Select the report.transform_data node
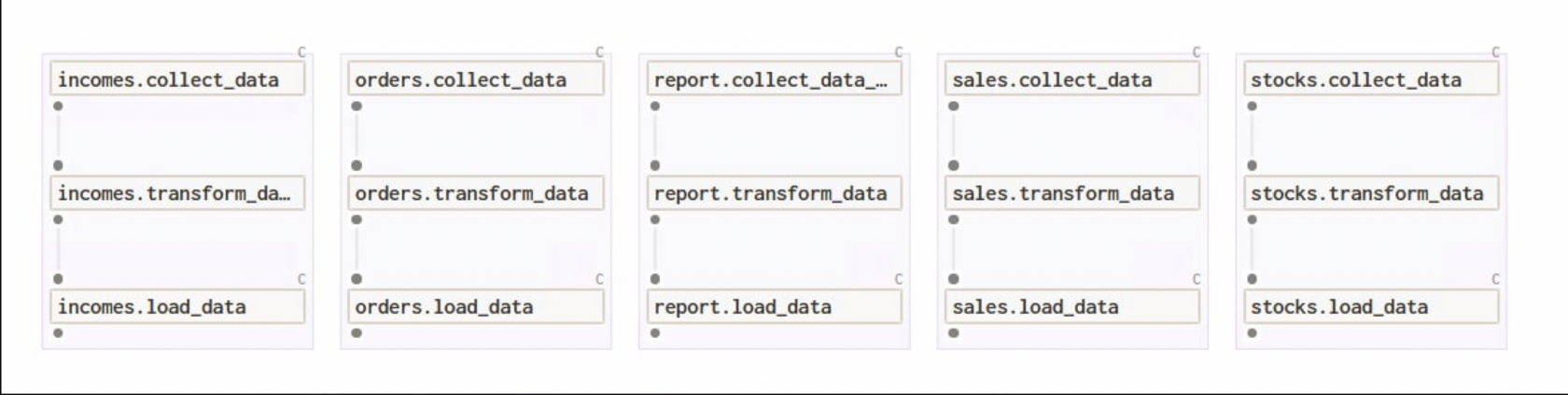The height and width of the screenshot is (395, 1568). [x=775, y=193]
